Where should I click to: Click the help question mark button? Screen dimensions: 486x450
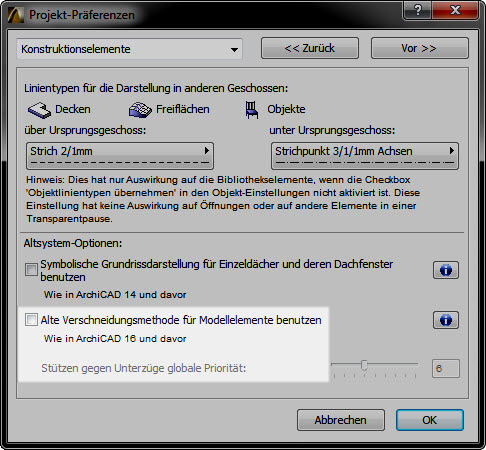[418, 10]
